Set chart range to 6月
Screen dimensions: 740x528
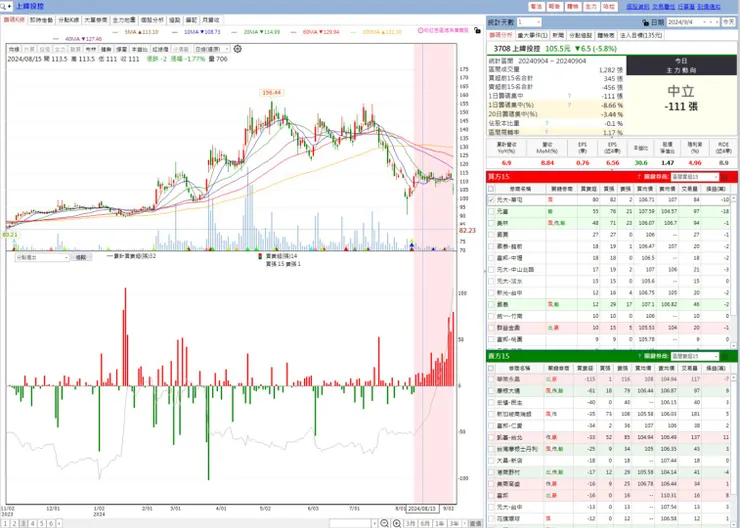coord(425,523)
